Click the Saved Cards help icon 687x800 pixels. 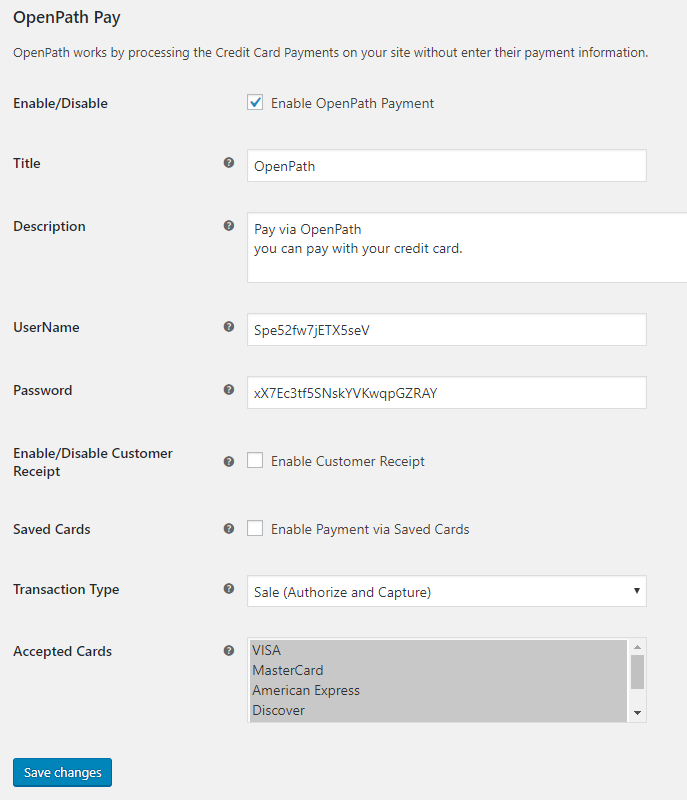(x=229, y=529)
